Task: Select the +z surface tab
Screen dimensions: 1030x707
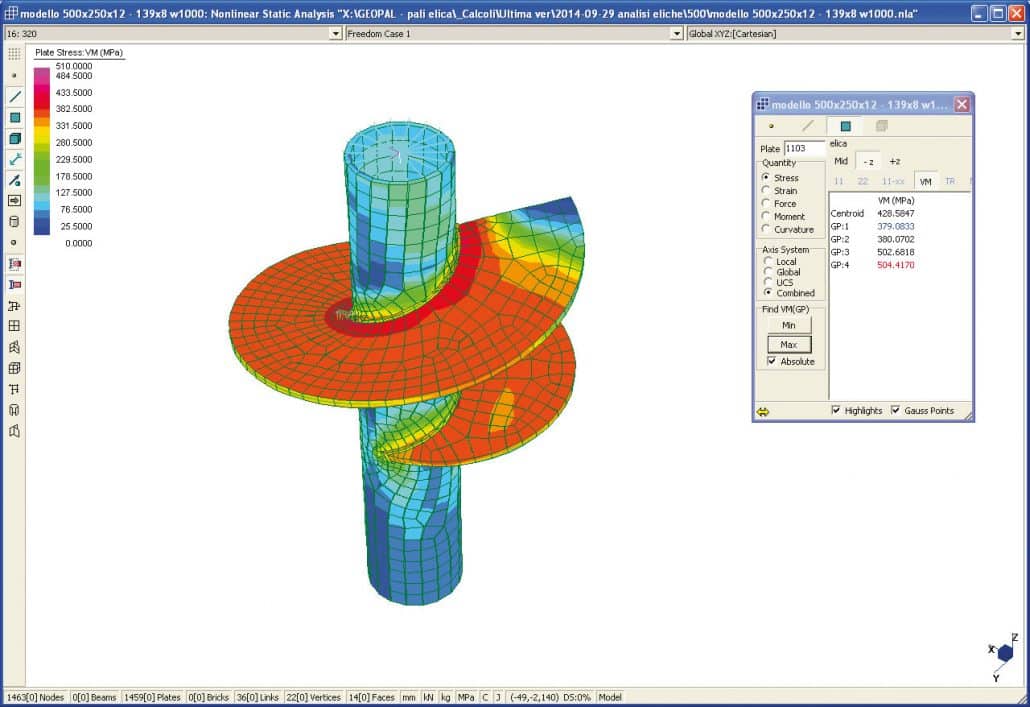Action: click(895, 161)
